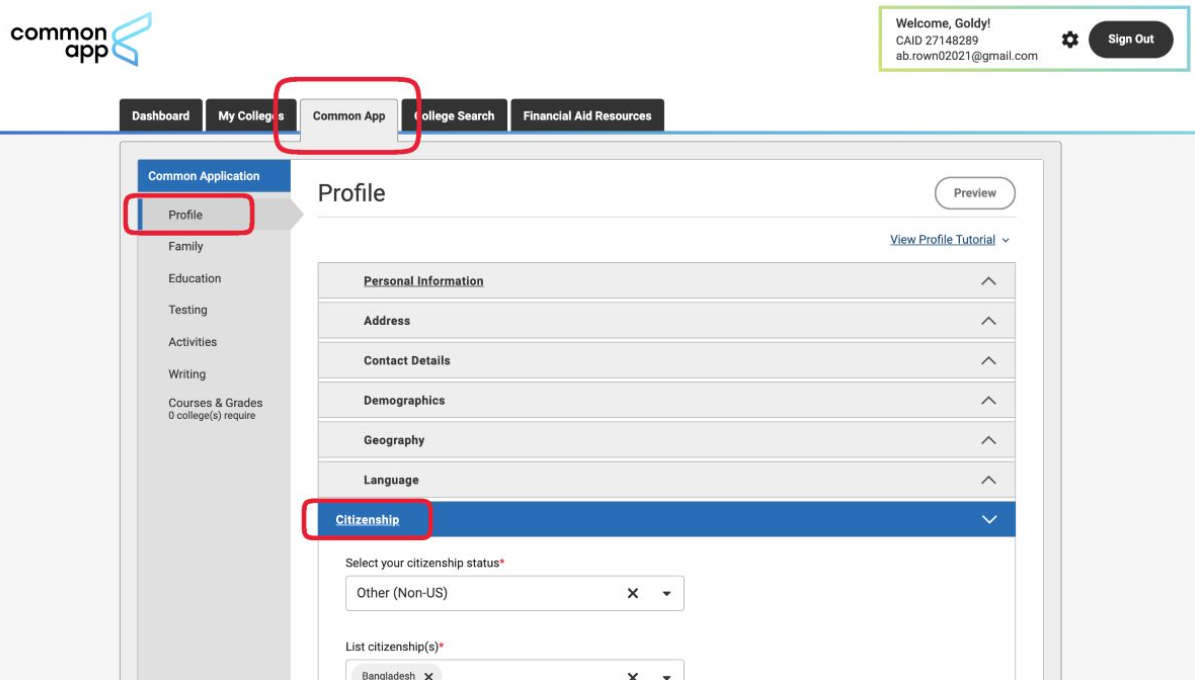
Task: Select the Common App tab
Action: [x=349, y=117]
